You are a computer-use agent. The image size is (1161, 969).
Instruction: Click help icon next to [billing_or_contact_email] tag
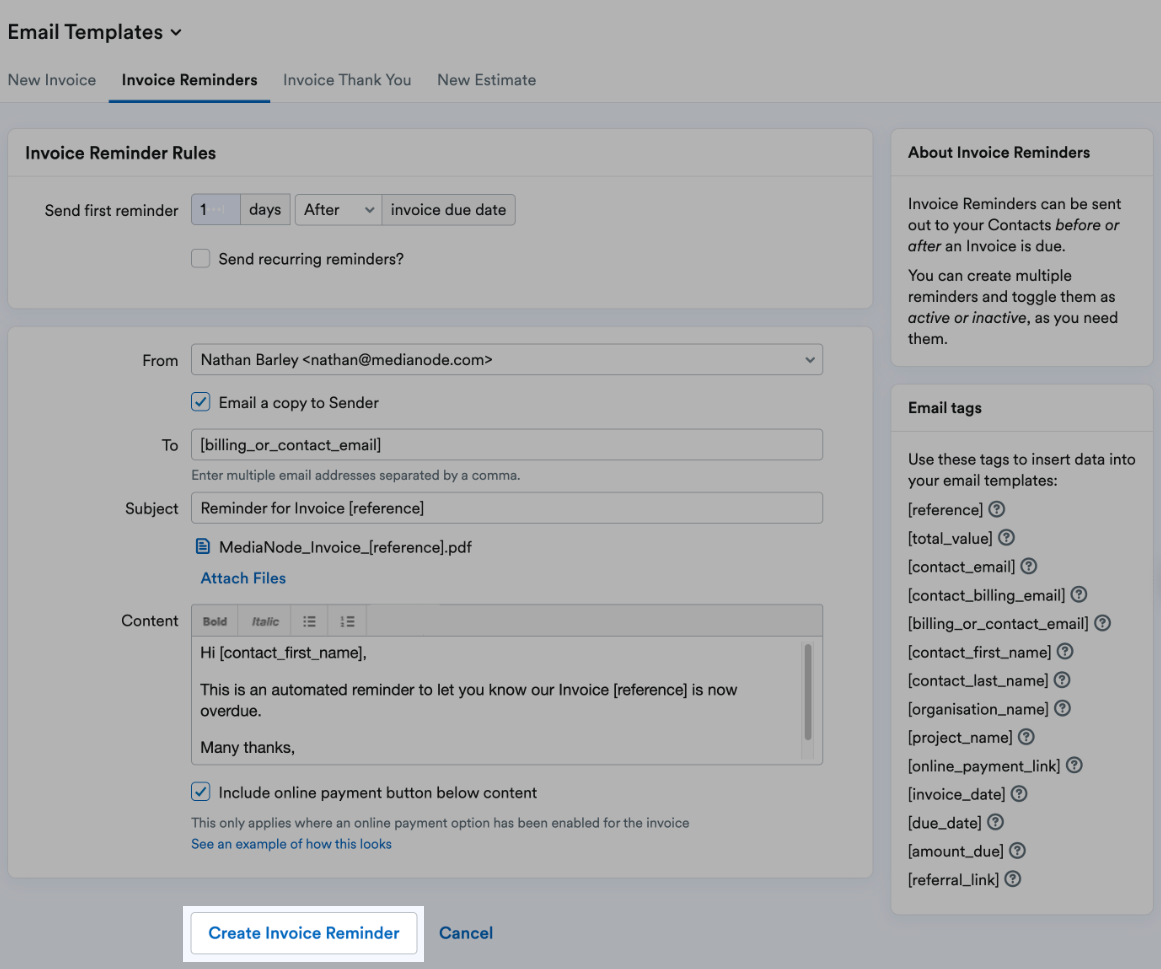[1103, 623]
